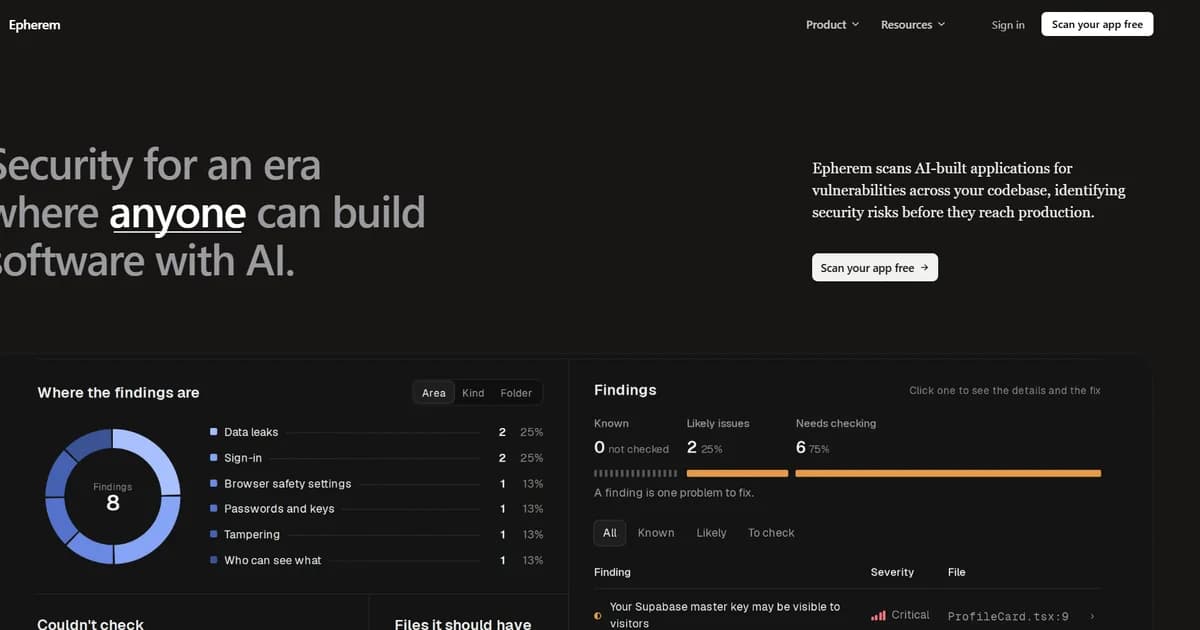This screenshot has height=630, width=1200.
Task: Click the Sign-in legend color square
Action: [214, 457]
